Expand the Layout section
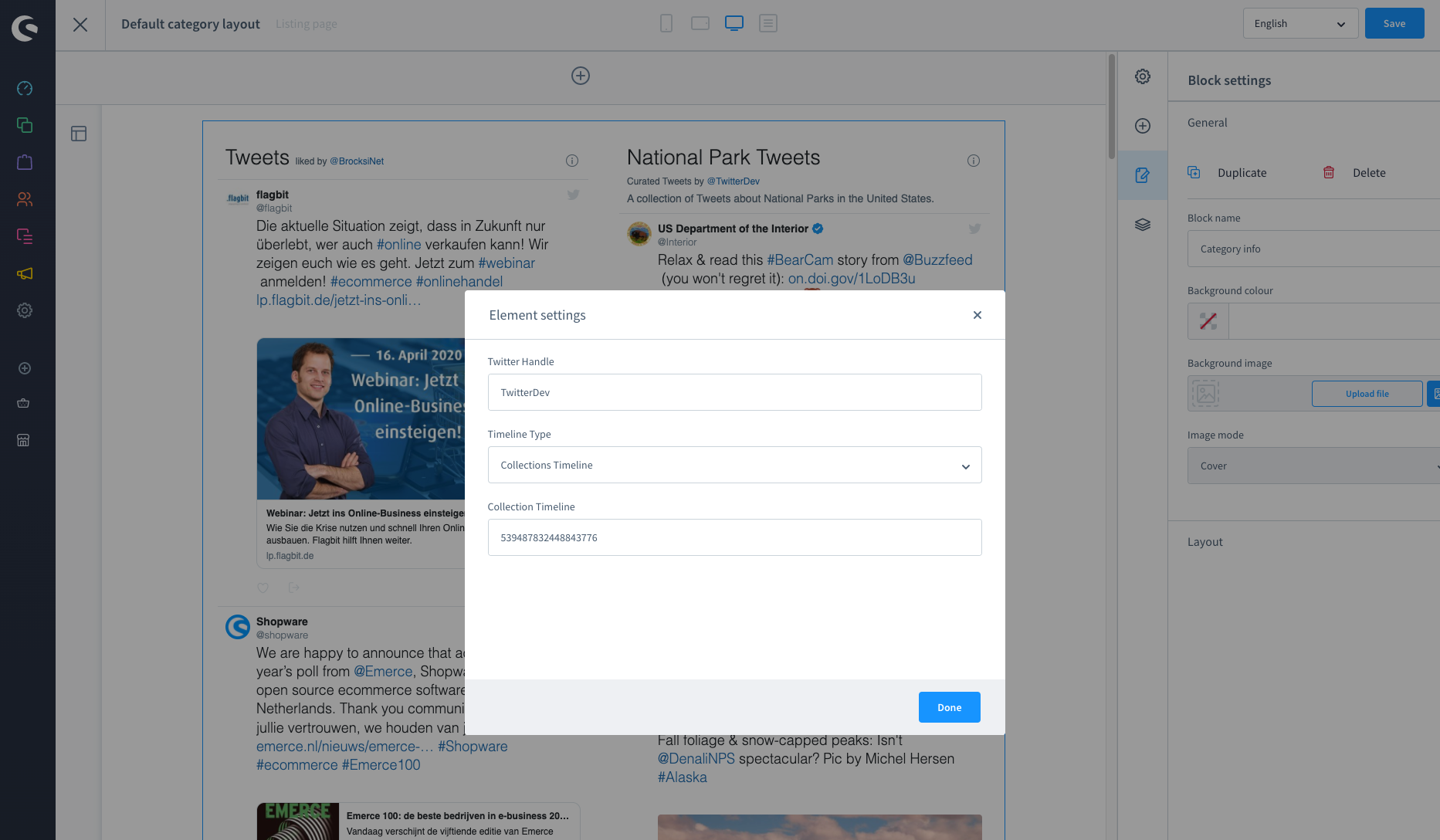1440x840 pixels. [1205, 542]
